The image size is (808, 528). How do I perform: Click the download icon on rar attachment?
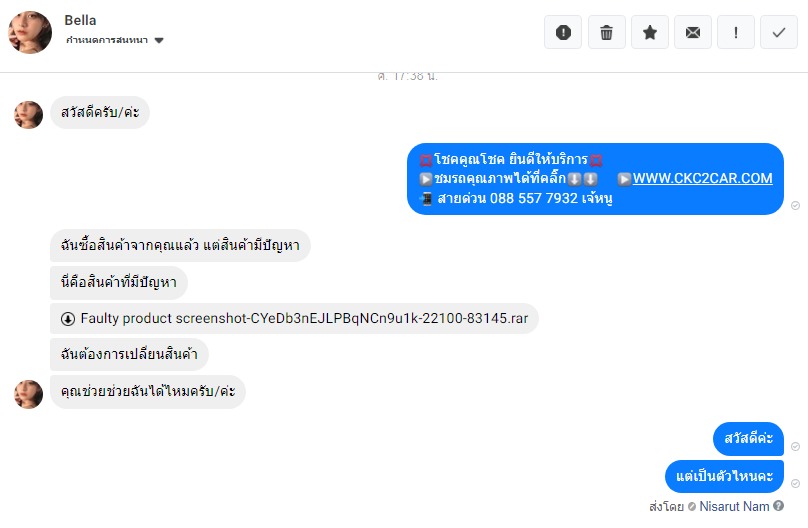click(x=68, y=319)
